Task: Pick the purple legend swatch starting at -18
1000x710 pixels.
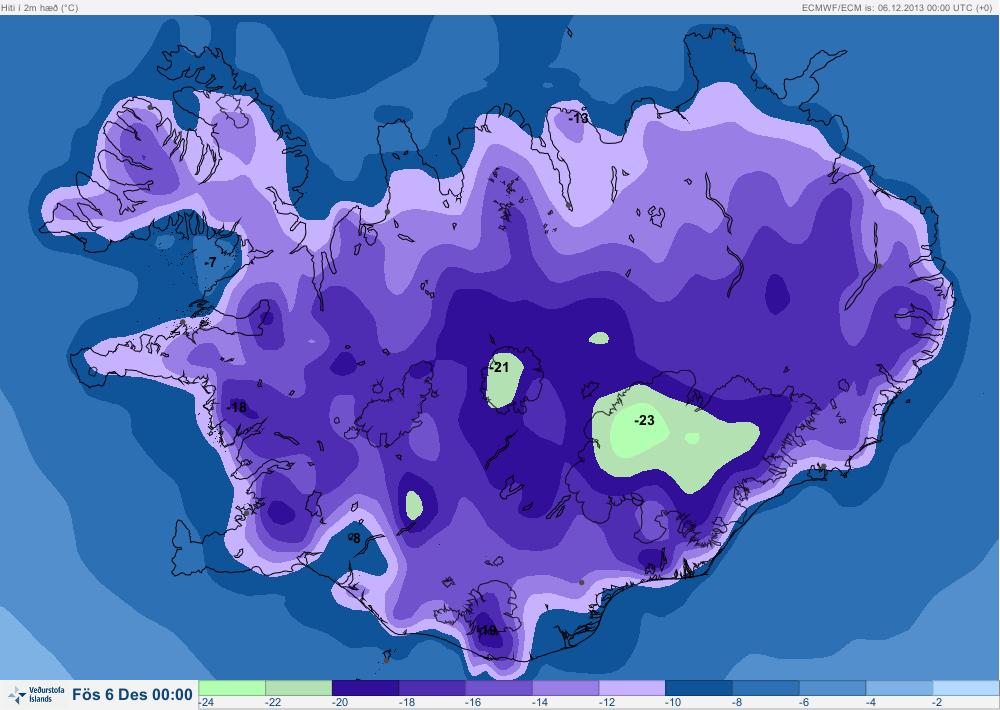Action: pos(432,688)
